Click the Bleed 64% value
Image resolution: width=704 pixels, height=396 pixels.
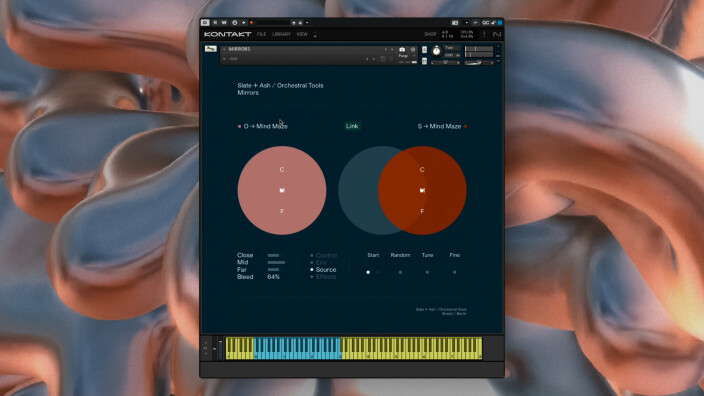coord(273,277)
